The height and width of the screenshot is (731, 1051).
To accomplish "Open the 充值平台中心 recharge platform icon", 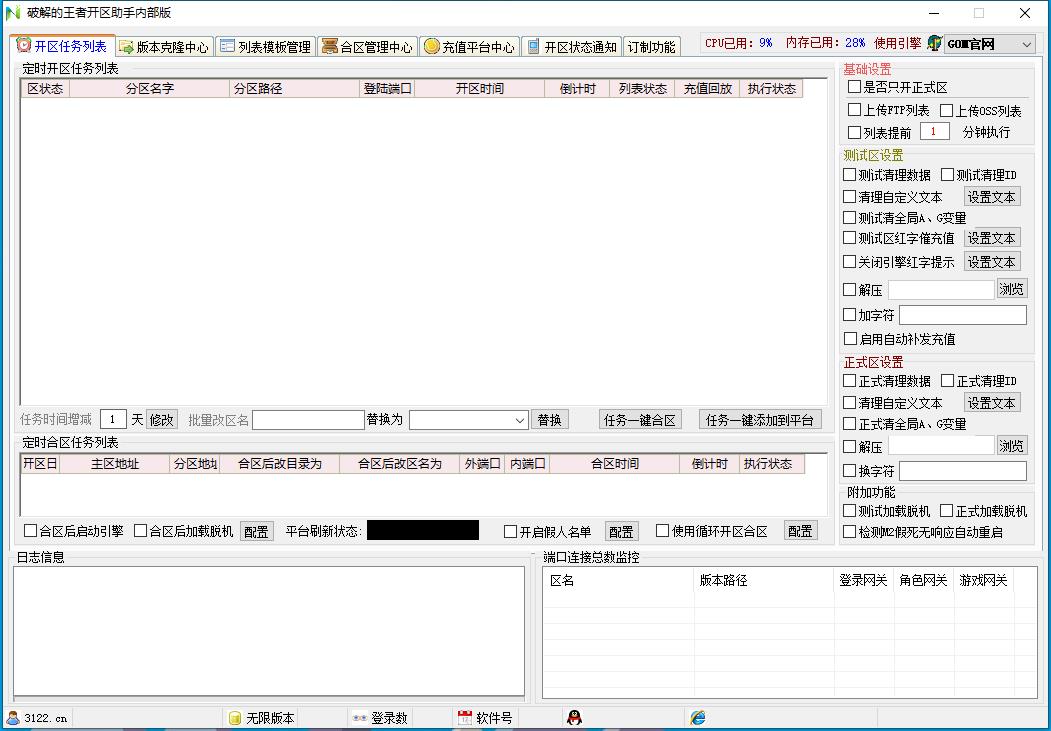I will point(430,45).
